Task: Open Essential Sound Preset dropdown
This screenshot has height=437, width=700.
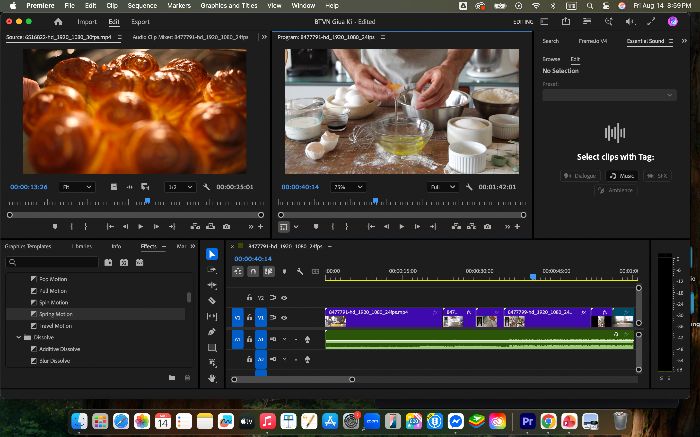Action: (x=609, y=95)
